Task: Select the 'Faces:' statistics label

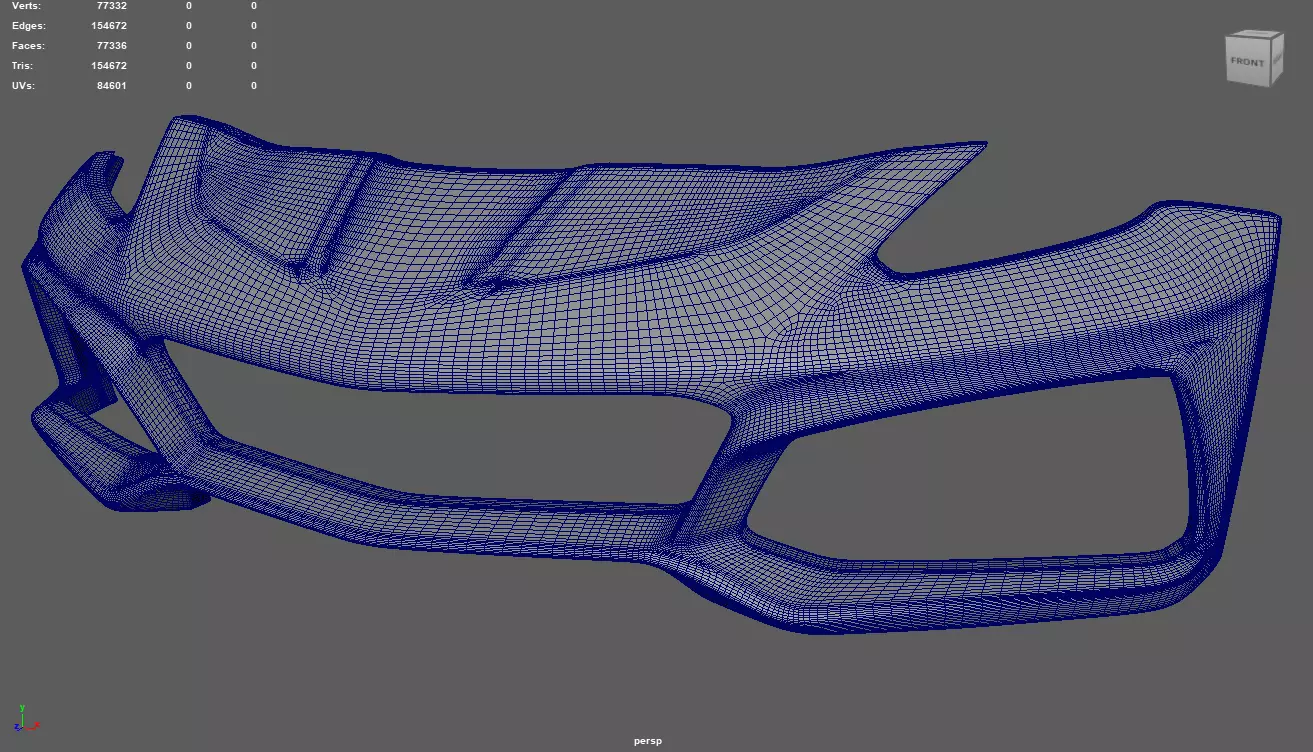Action: [x=28, y=45]
